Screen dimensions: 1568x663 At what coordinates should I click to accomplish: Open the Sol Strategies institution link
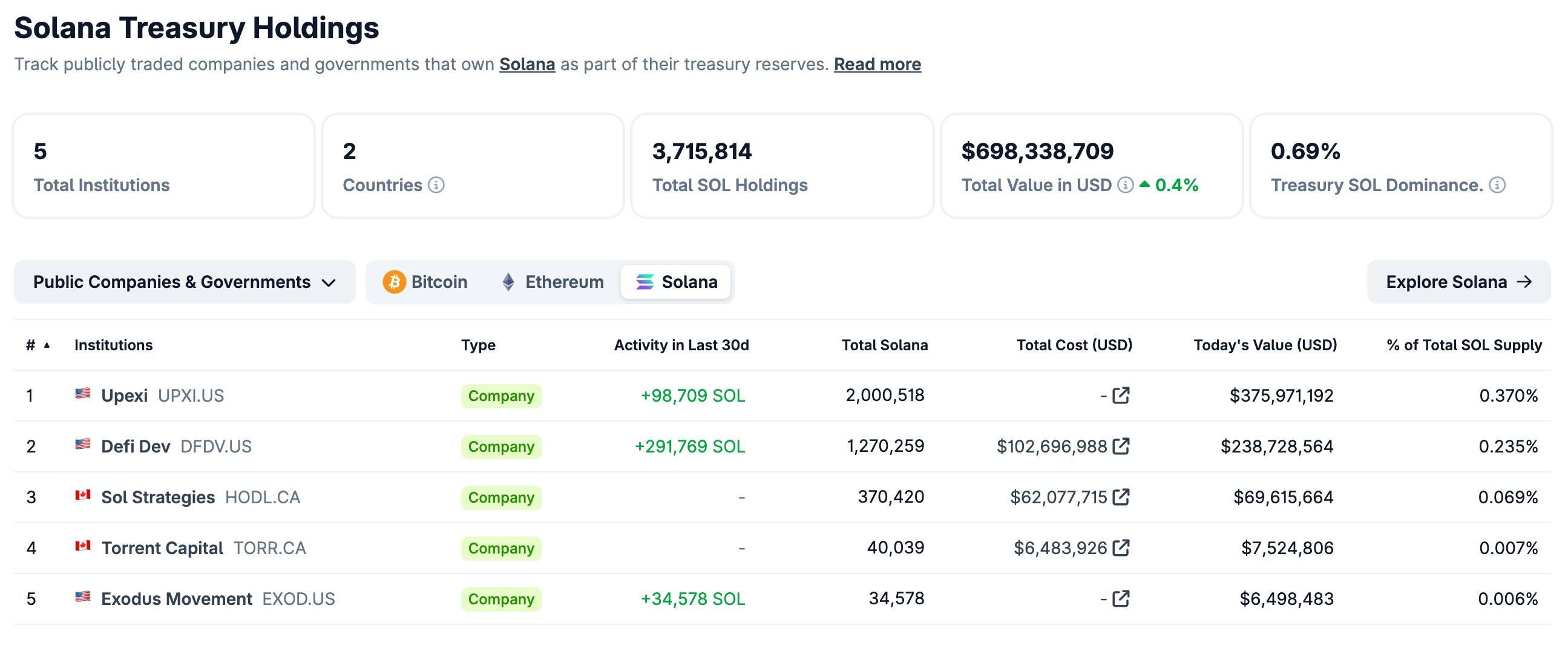click(158, 498)
